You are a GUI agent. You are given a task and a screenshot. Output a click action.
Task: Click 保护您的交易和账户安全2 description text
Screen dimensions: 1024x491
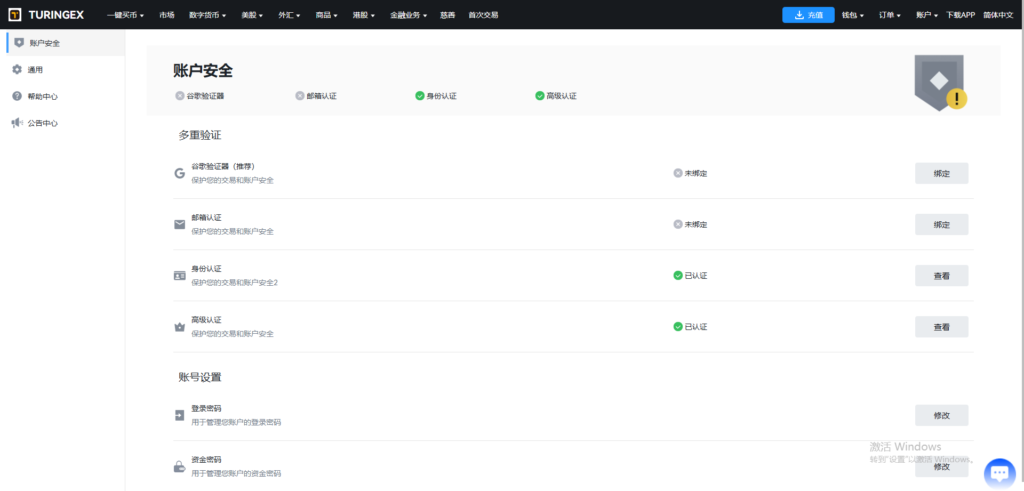click(234, 283)
